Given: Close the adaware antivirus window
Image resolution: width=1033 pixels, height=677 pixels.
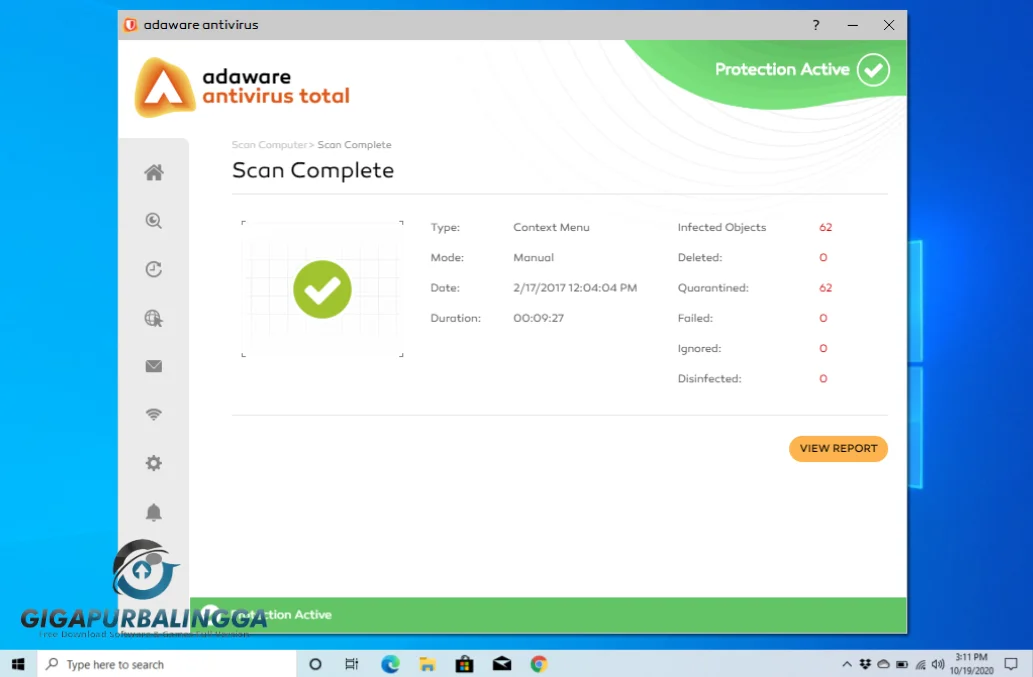Looking at the screenshot, I should [x=889, y=25].
